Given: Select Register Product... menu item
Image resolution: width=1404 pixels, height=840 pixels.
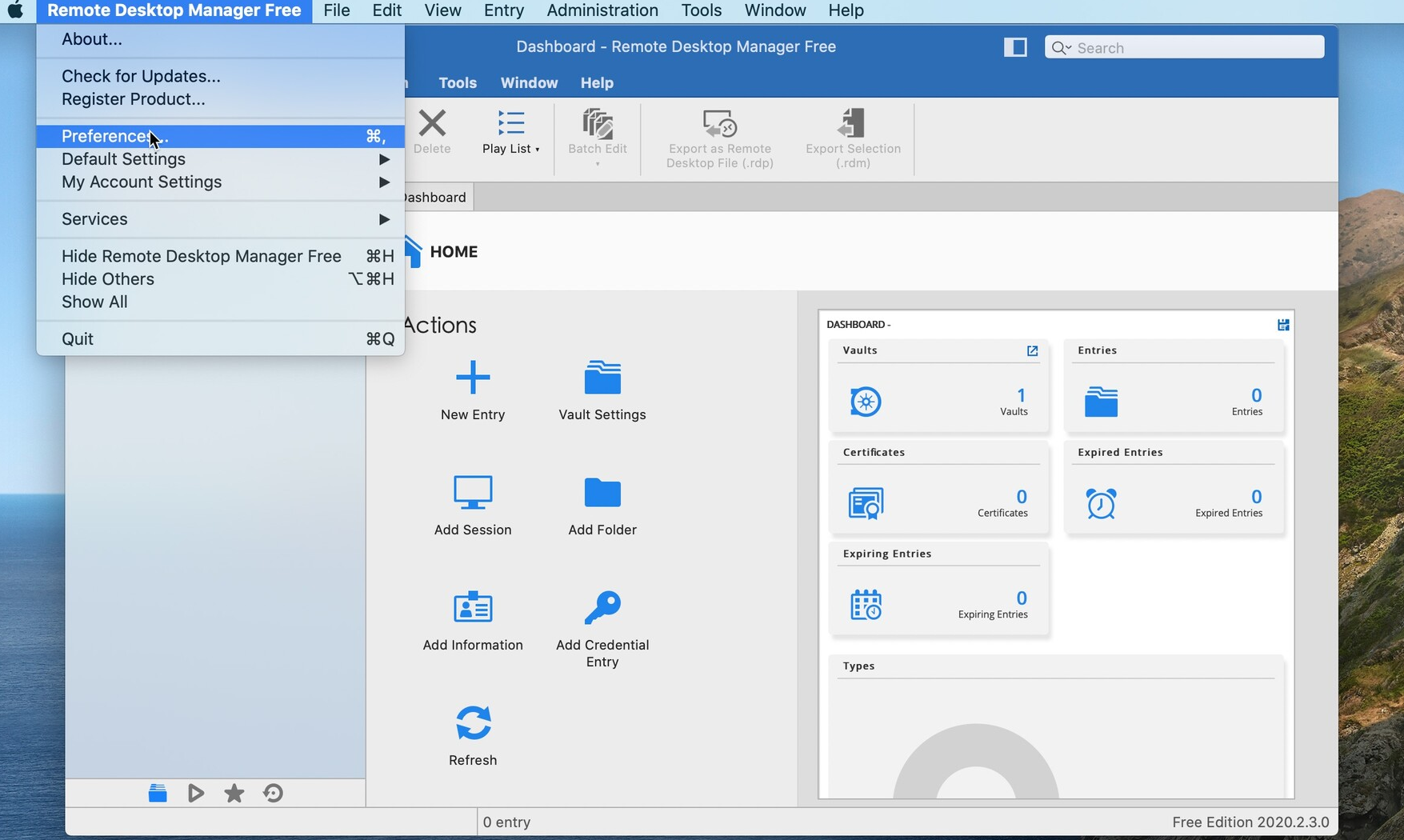Looking at the screenshot, I should pyautogui.click(x=220, y=99).
